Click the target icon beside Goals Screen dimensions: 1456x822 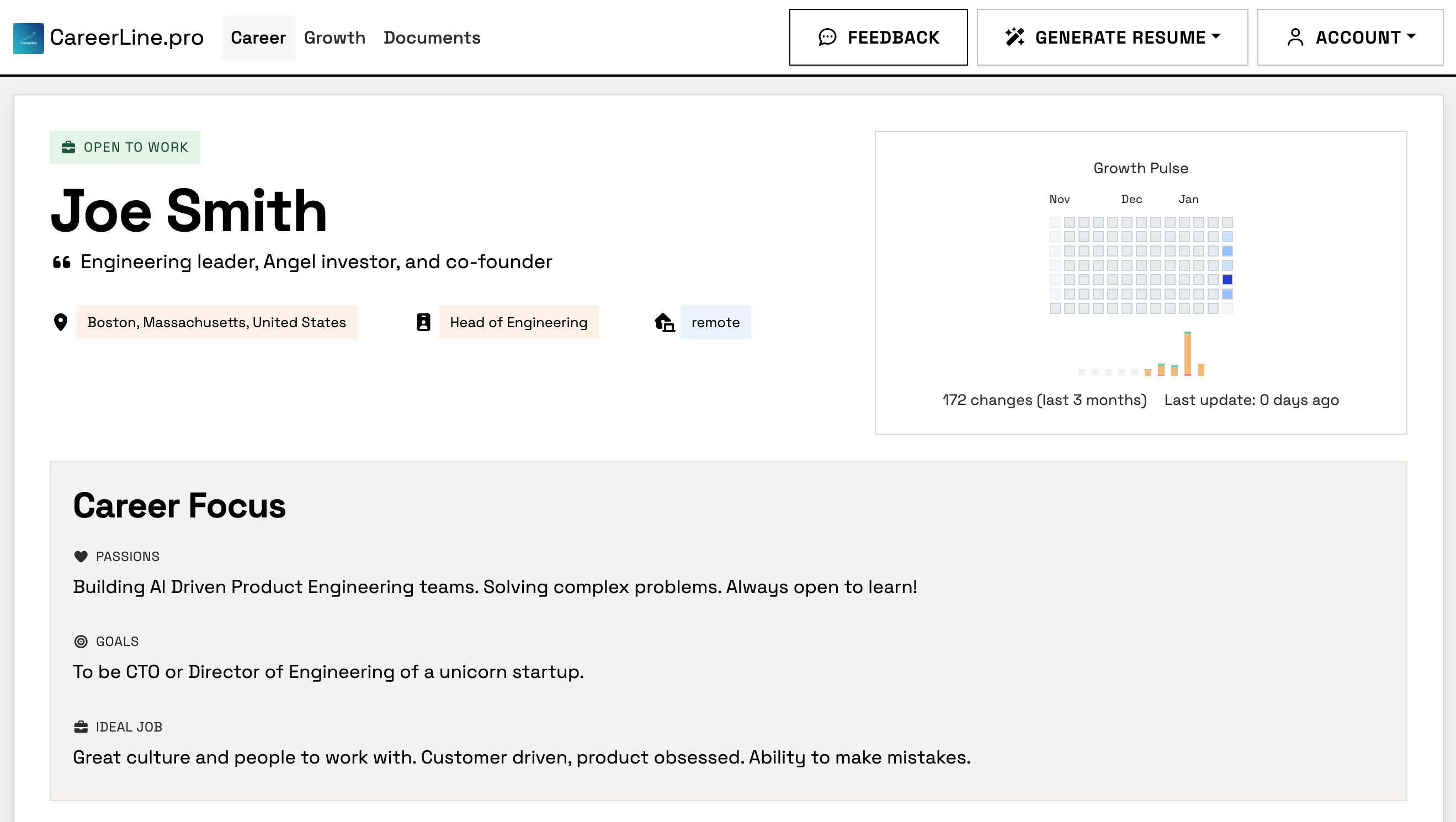[x=80, y=641]
